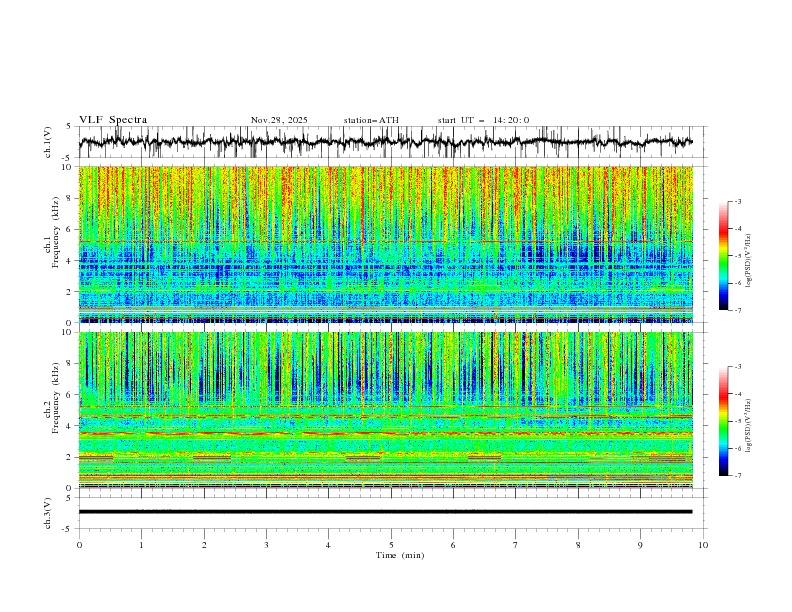Click "-3" on the ch.2 color scale
The image size is (792, 612).
(738, 367)
